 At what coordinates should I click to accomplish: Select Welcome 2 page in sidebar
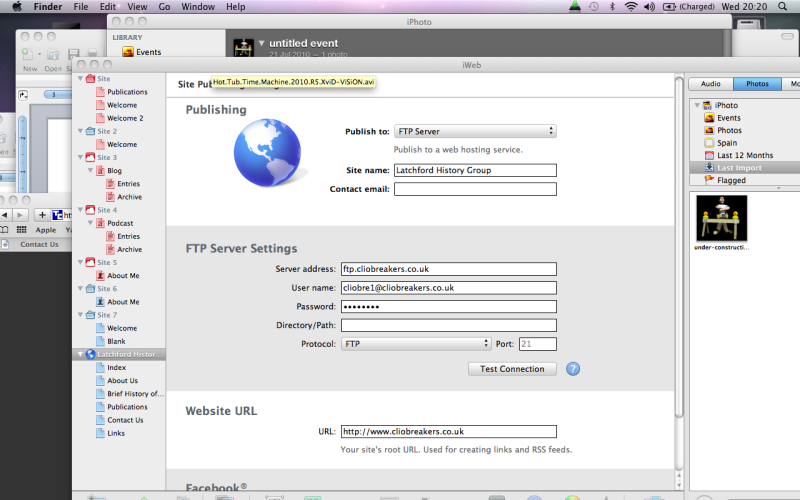pyautogui.click(x=125, y=118)
